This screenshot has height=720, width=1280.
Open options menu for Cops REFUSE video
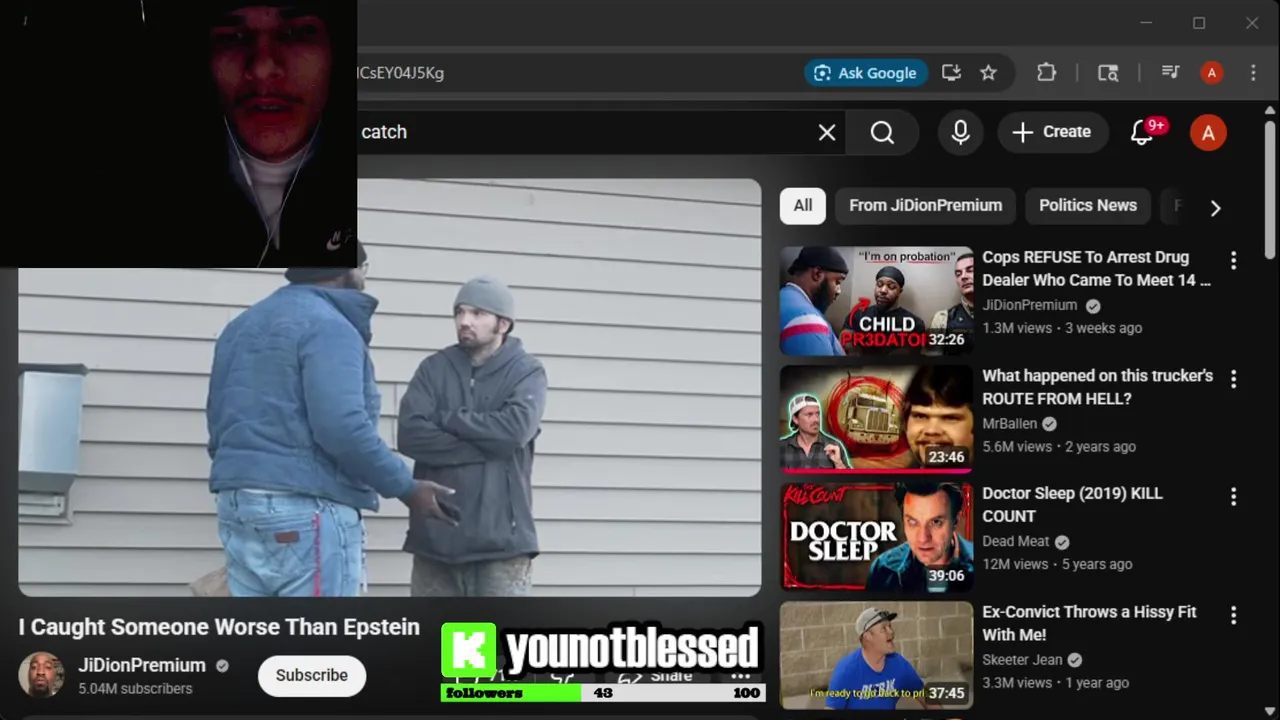[x=1233, y=260]
